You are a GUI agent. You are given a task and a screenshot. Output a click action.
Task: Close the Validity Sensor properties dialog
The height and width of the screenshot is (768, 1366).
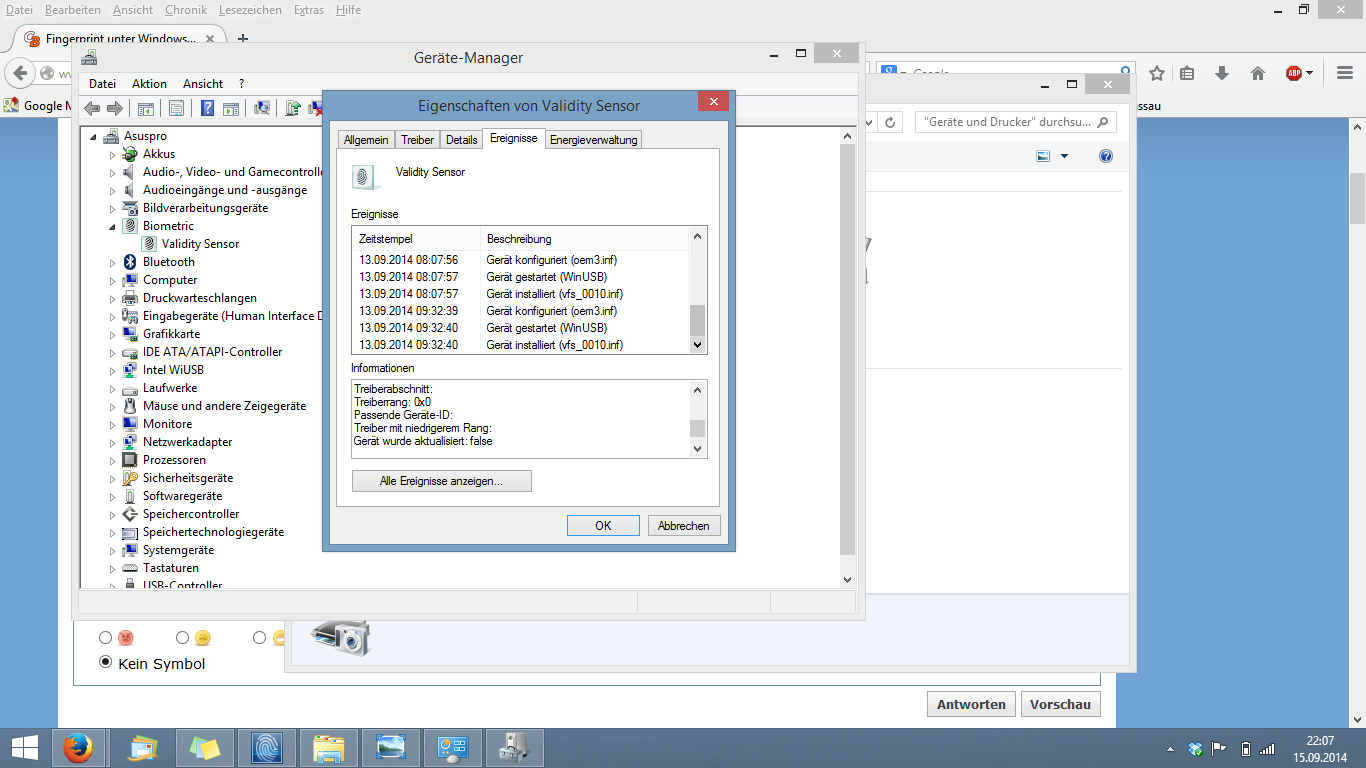pyautogui.click(x=713, y=102)
